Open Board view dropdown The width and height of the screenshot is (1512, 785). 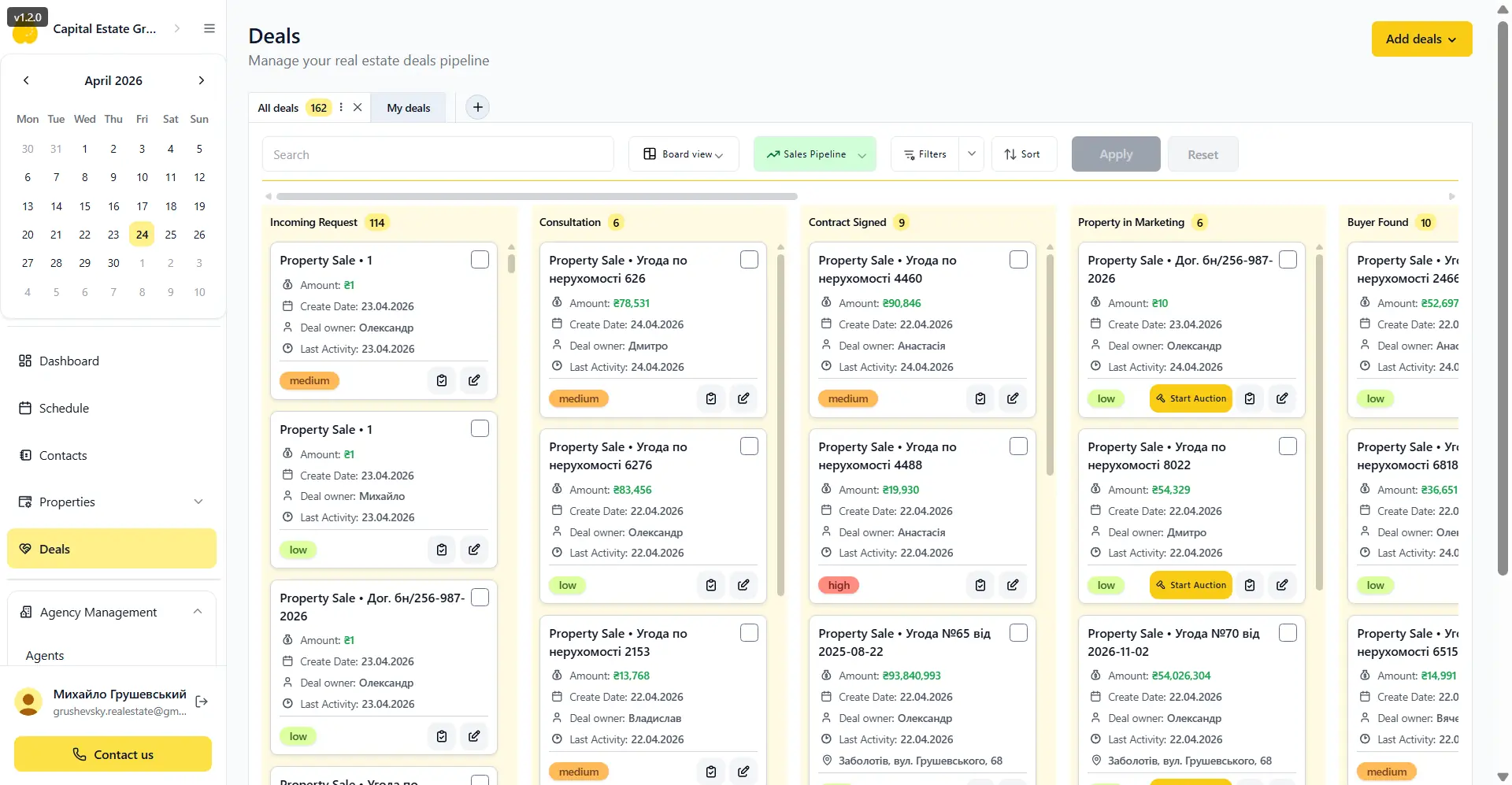(684, 154)
